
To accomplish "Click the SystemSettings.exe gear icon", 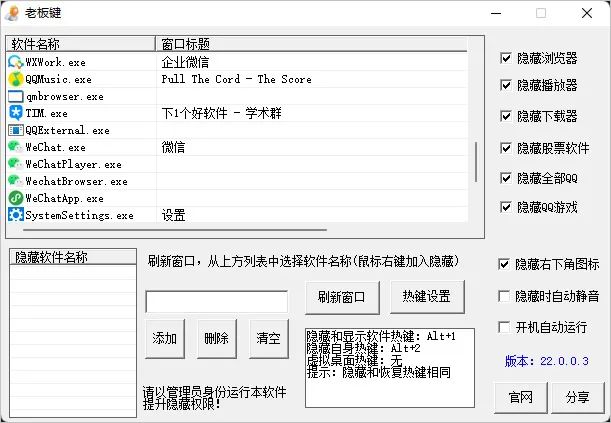I will click(x=16, y=215).
